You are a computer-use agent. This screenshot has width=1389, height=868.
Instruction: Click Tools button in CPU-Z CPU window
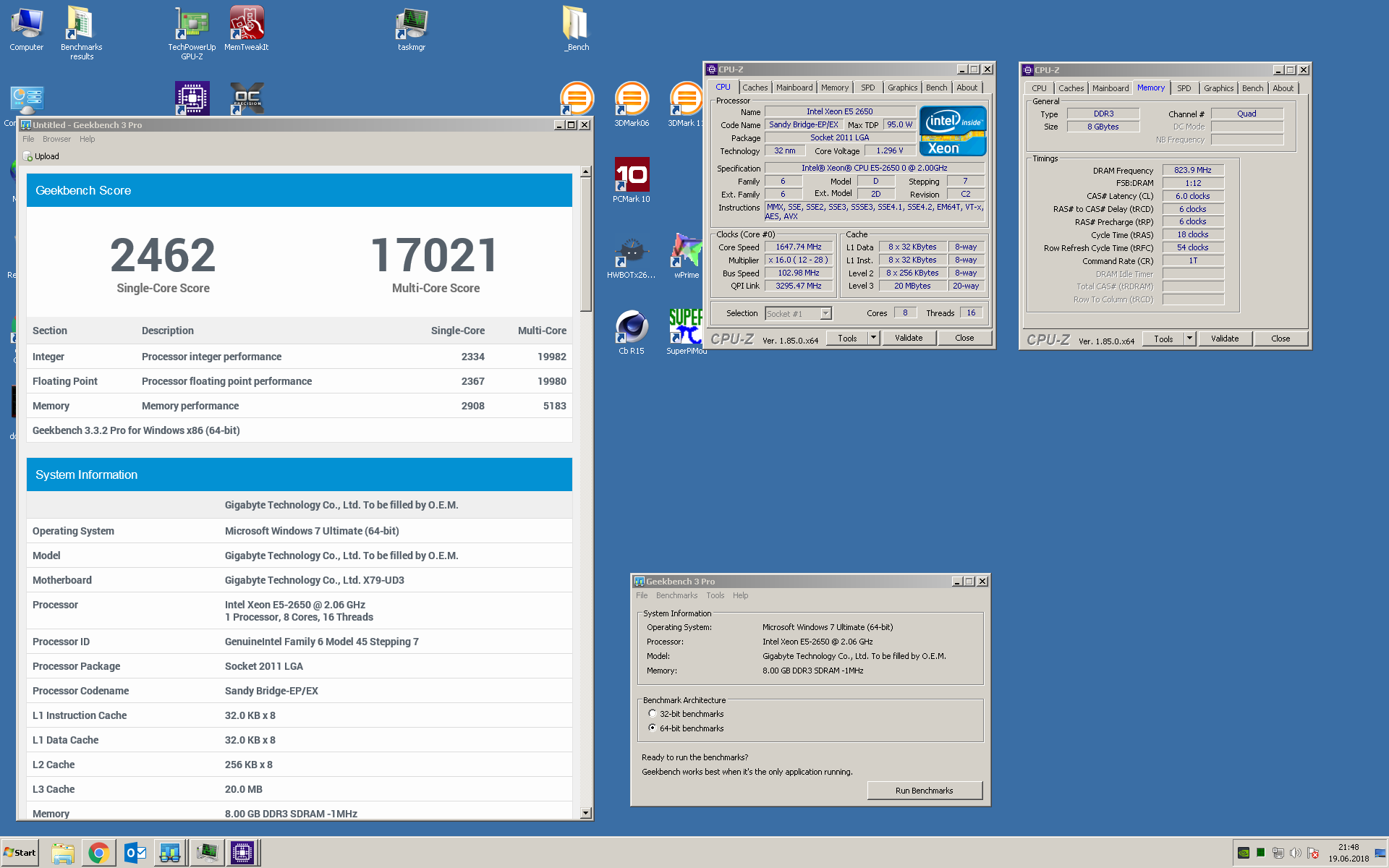pos(847,338)
